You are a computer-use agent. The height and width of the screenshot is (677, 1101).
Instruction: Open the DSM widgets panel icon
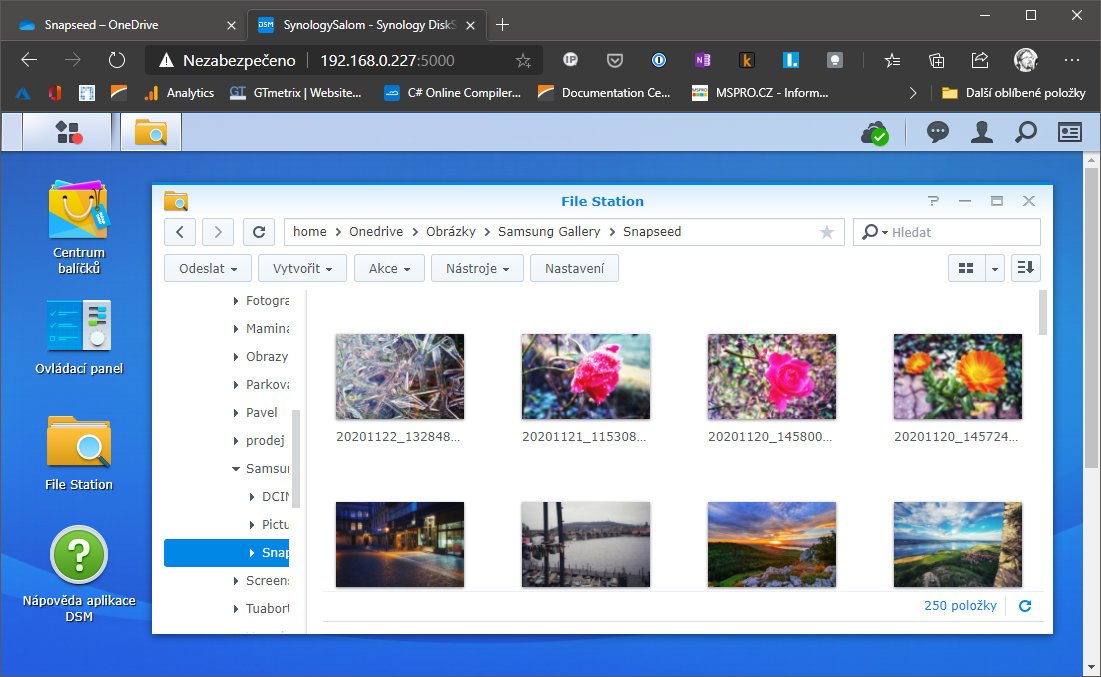coord(1069,132)
